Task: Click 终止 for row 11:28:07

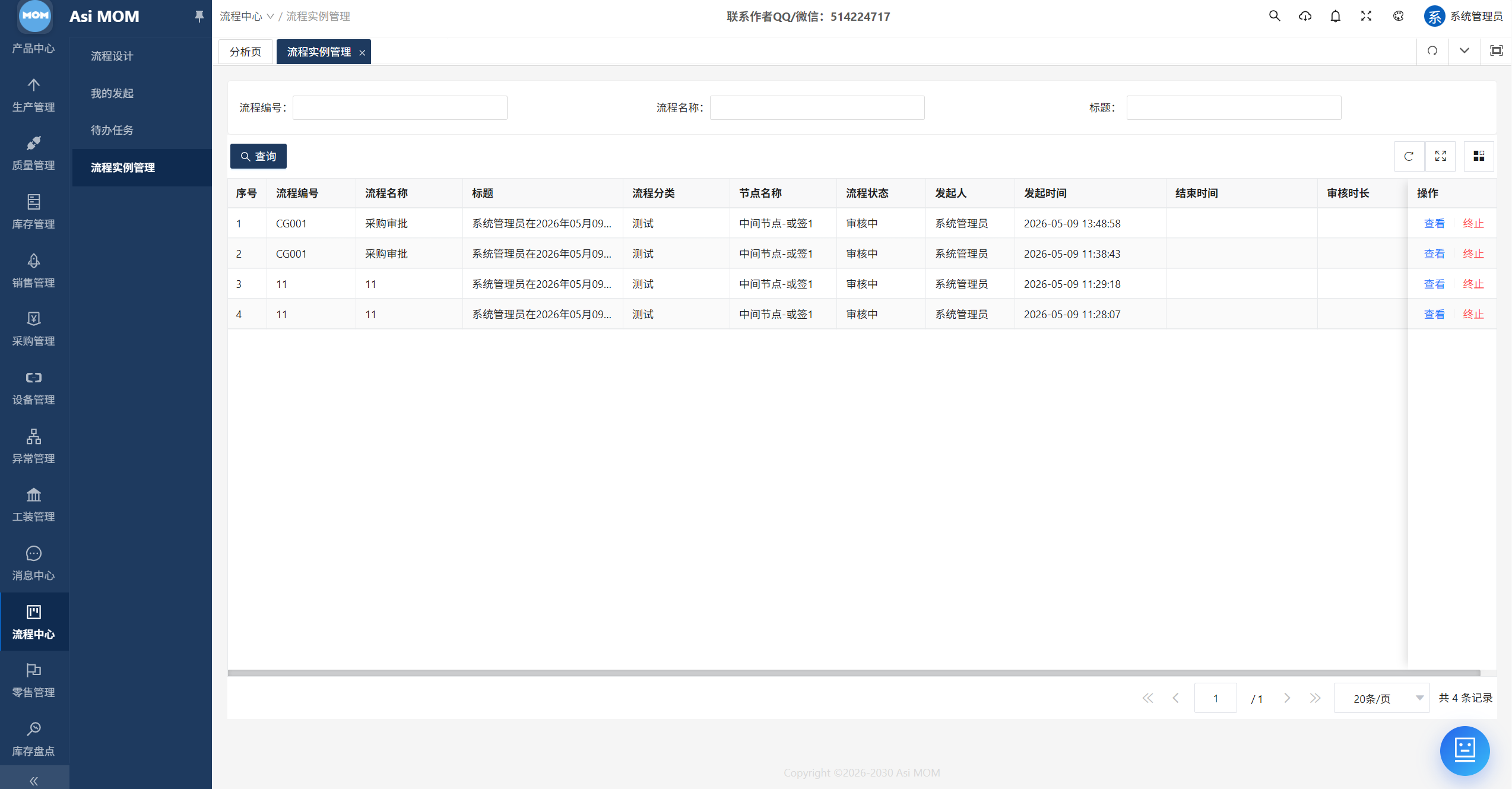Action: (x=1473, y=314)
